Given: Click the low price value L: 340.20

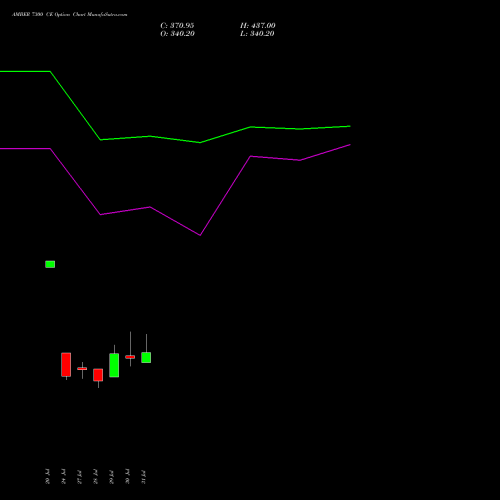Looking at the screenshot, I should (257, 34).
